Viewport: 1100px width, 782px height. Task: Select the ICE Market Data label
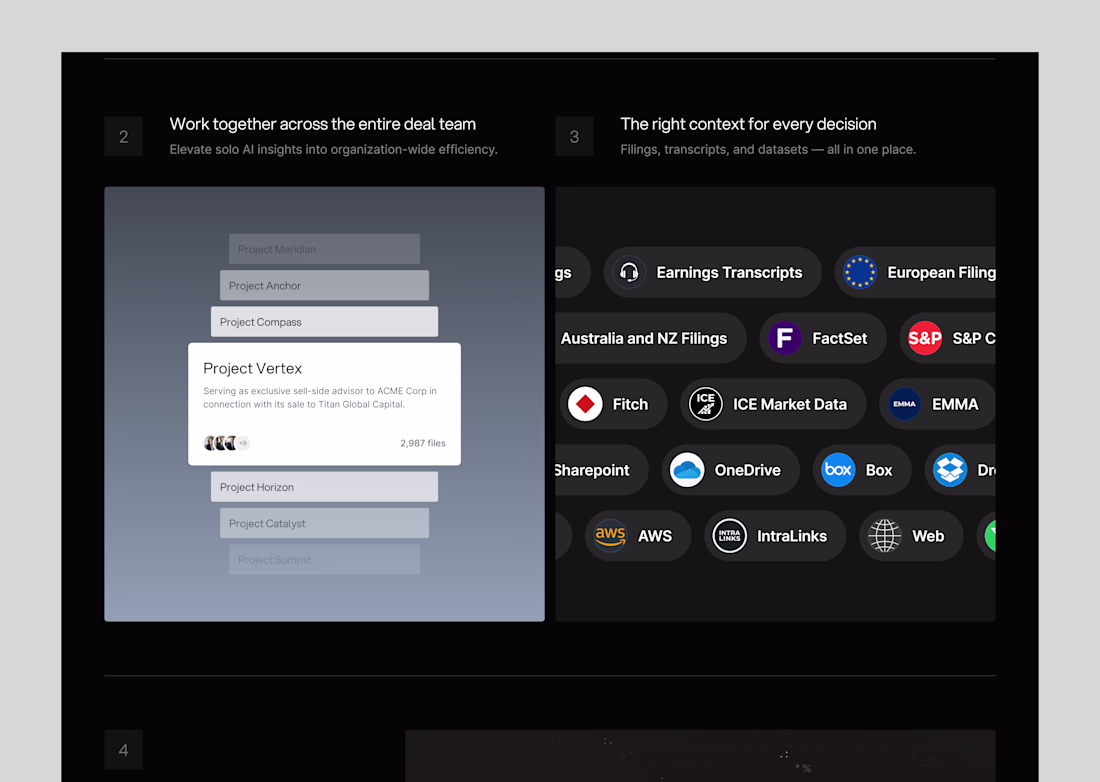click(x=790, y=404)
